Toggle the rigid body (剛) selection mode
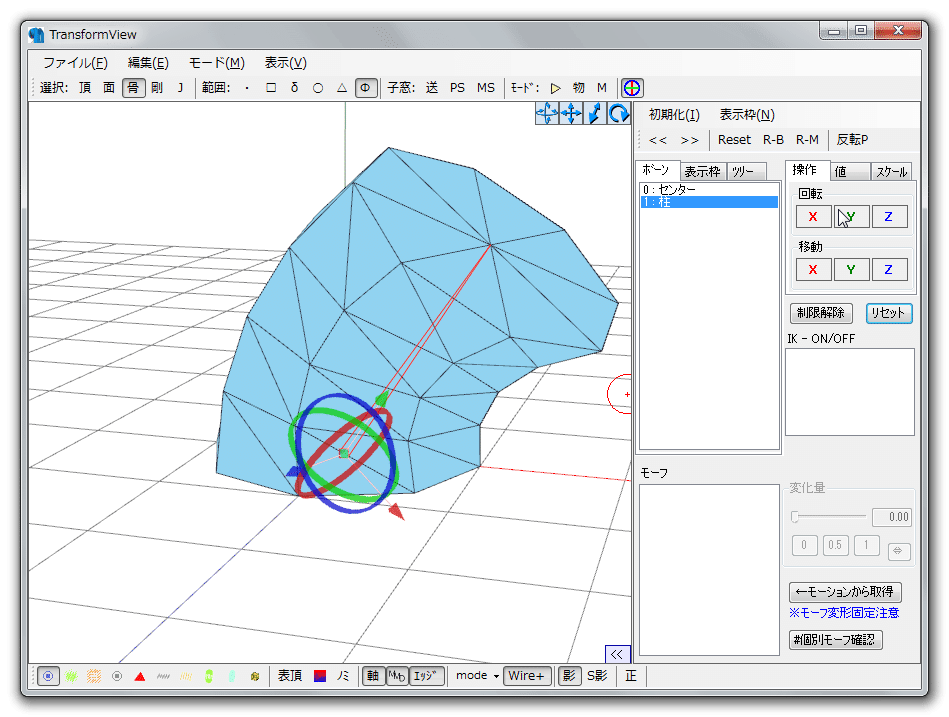Viewport: 949px width, 717px height. point(157,88)
